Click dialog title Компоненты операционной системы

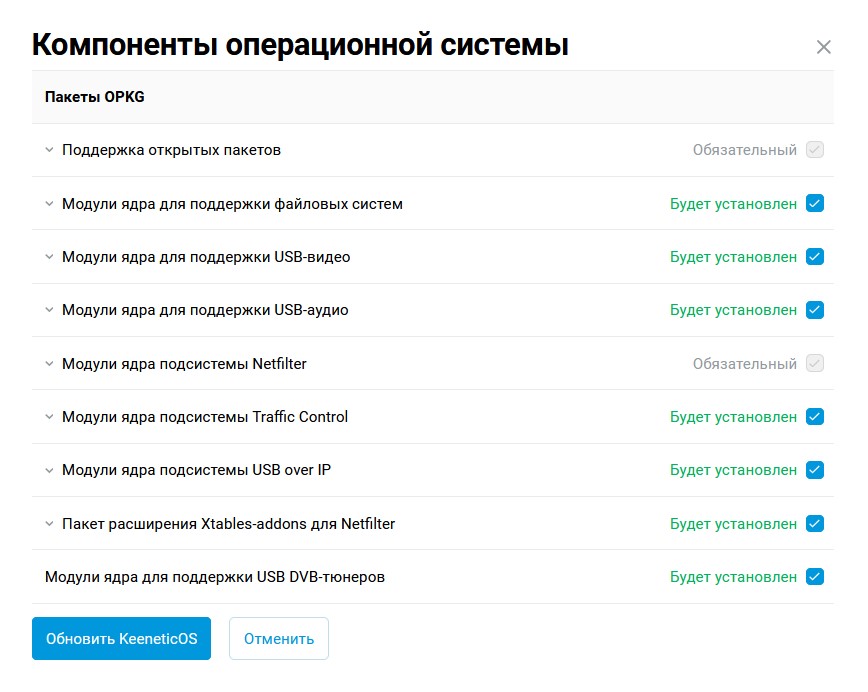301,45
